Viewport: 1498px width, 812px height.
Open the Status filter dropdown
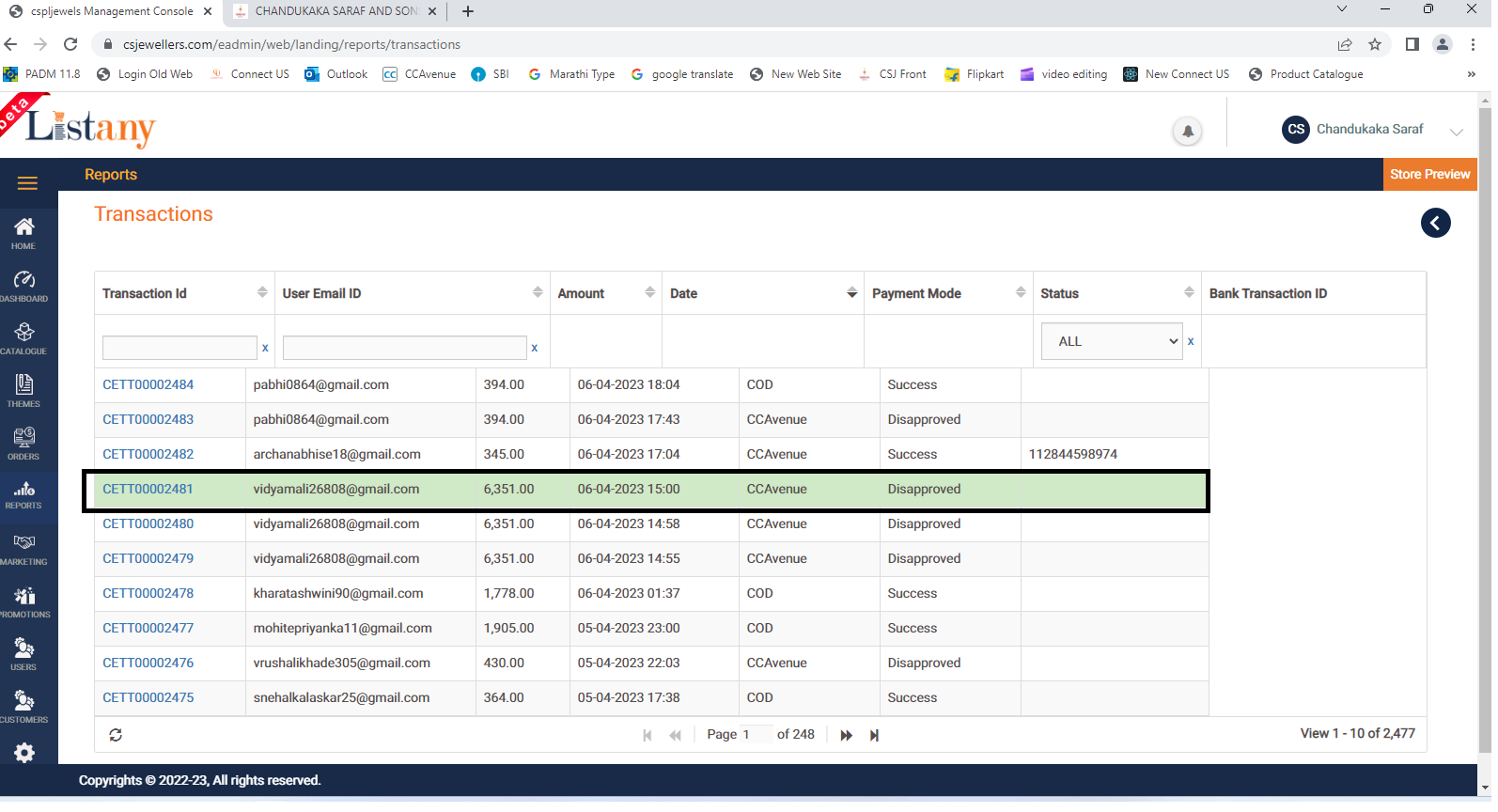pyautogui.click(x=1112, y=341)
